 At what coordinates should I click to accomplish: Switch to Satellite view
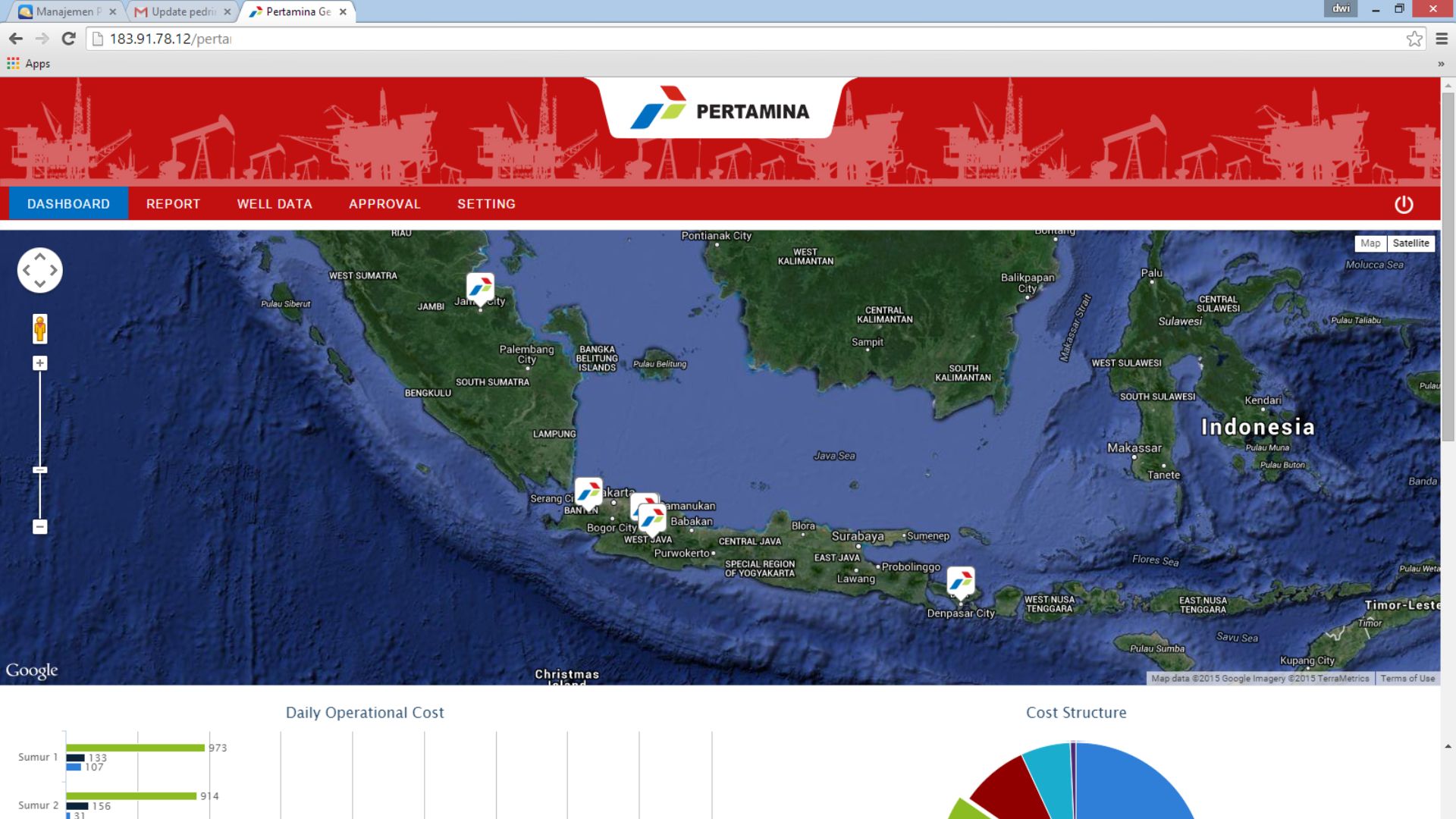point(1410,243)
